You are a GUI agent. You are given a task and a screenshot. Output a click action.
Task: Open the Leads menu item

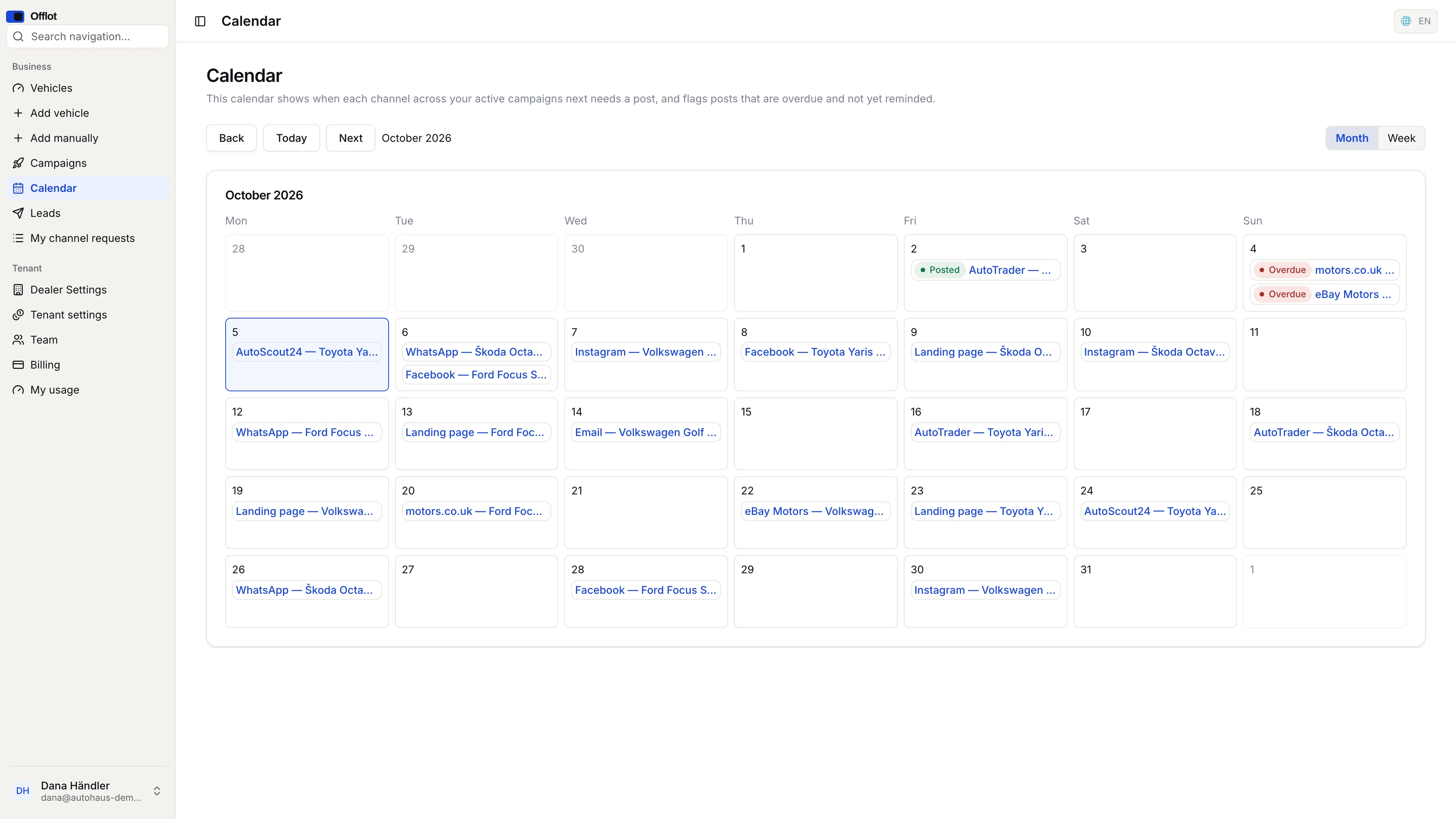tap(88, 213)
